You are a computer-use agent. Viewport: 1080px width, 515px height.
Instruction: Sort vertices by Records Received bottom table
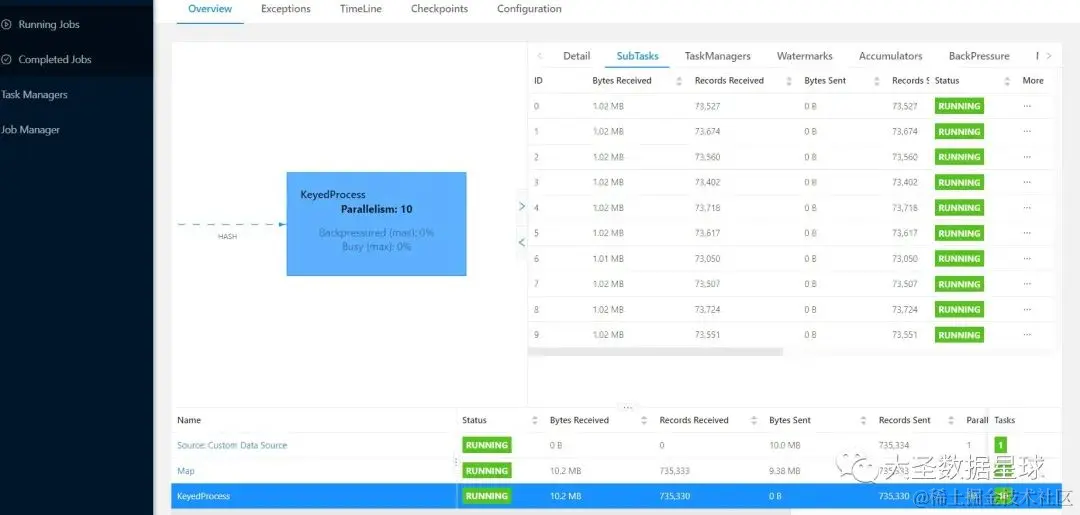point(754,421)
